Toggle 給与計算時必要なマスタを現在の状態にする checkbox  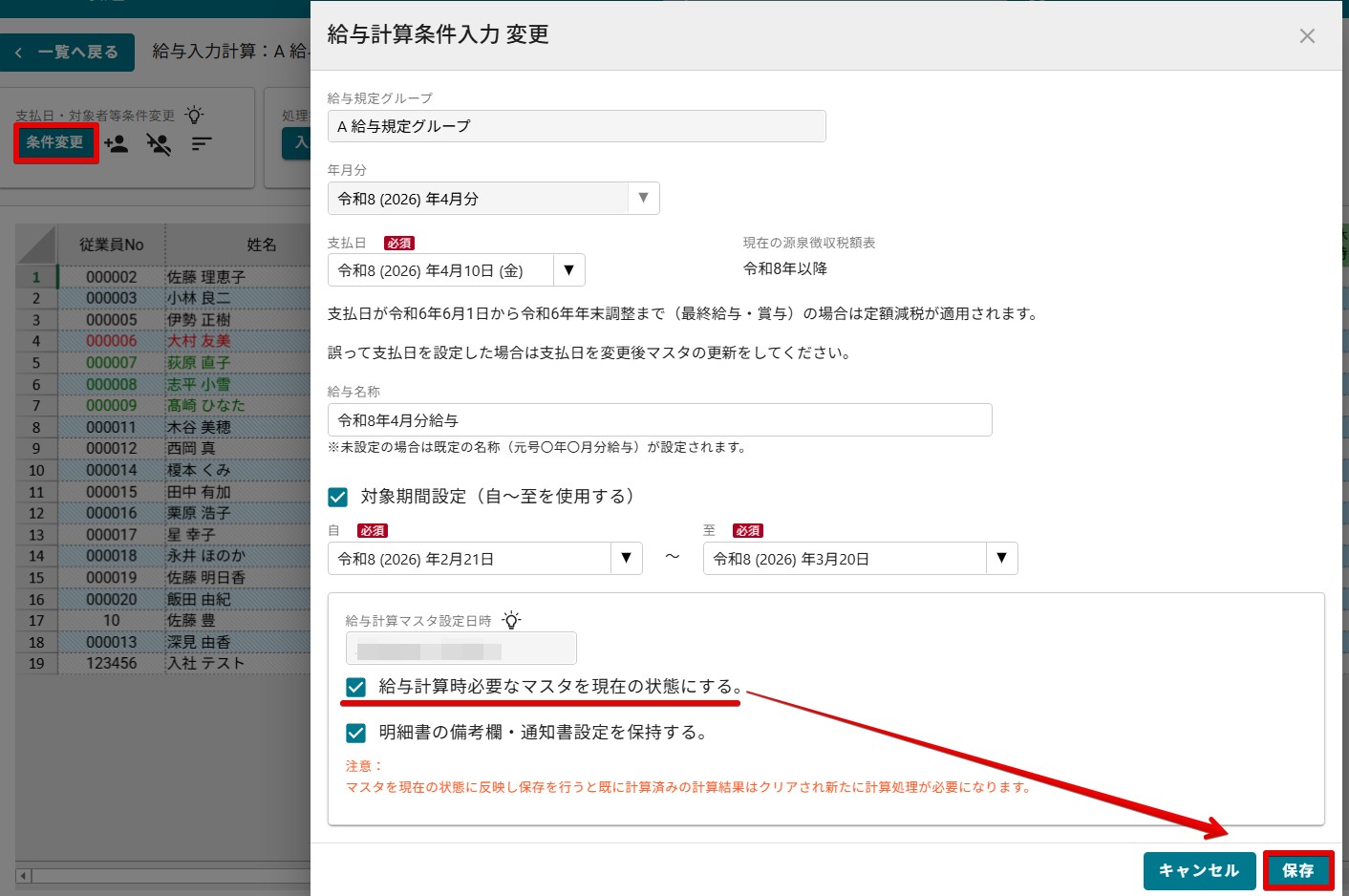click(x=356, y=687)
